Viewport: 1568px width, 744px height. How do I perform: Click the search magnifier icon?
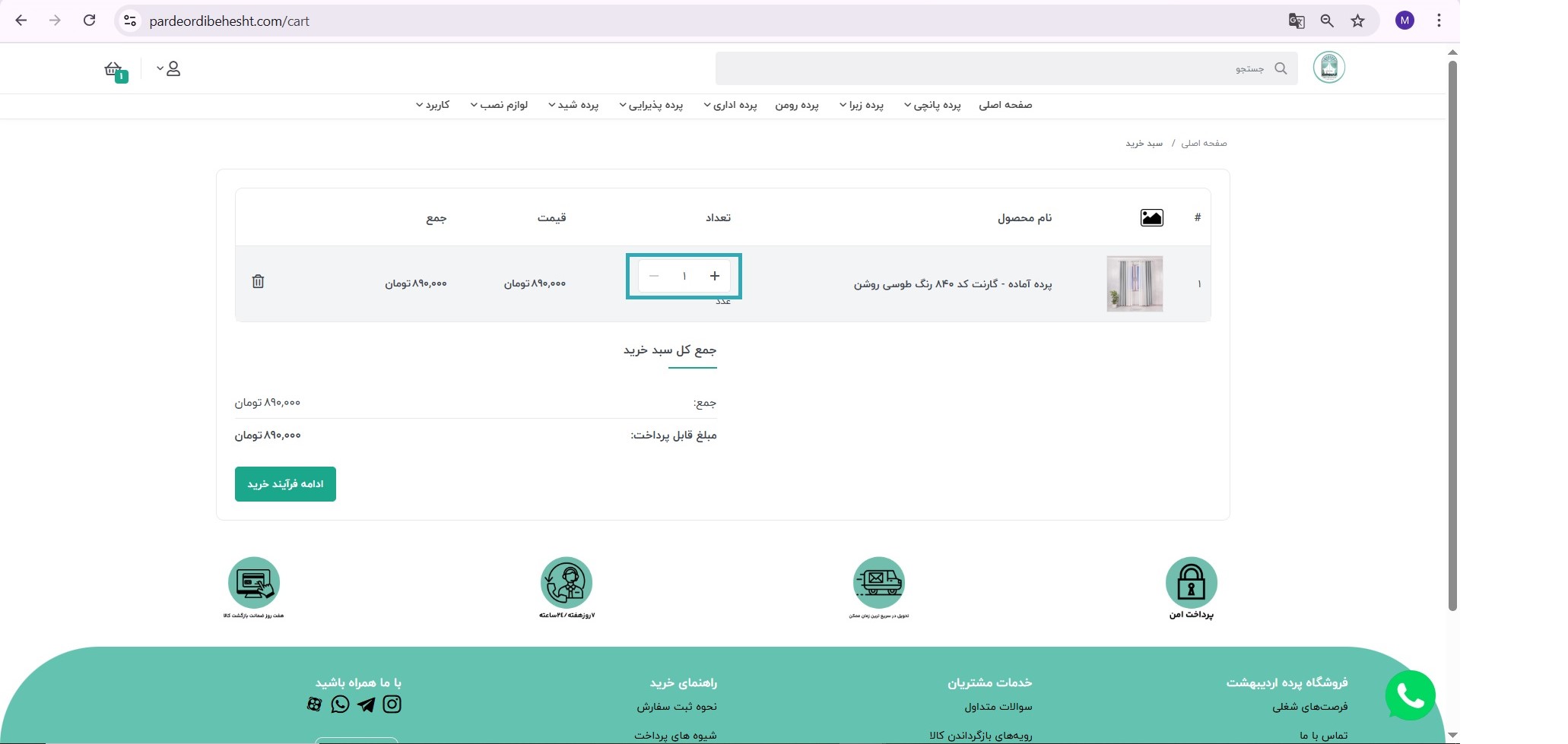(1281, 68)
